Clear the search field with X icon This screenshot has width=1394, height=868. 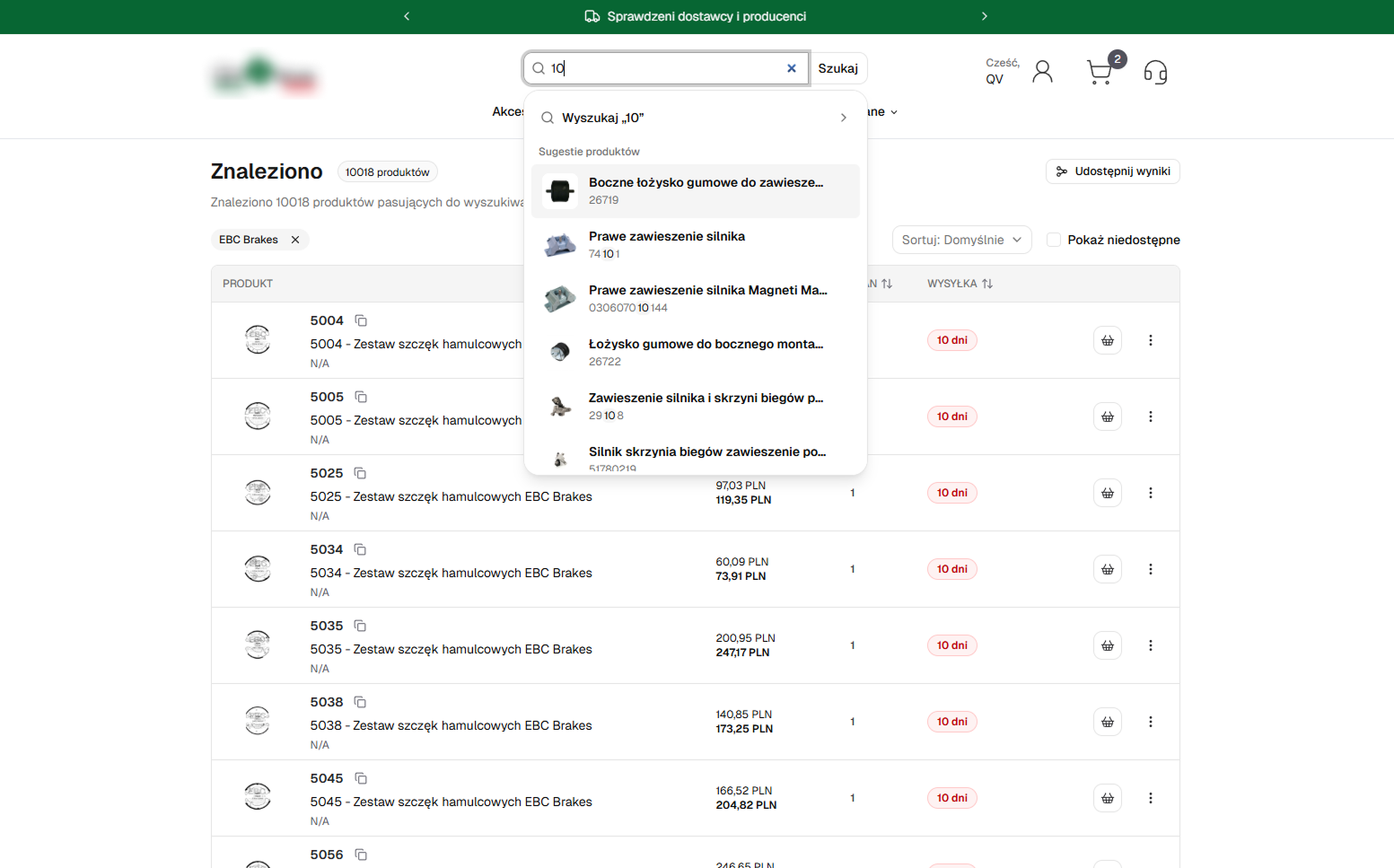pos(791,68)
